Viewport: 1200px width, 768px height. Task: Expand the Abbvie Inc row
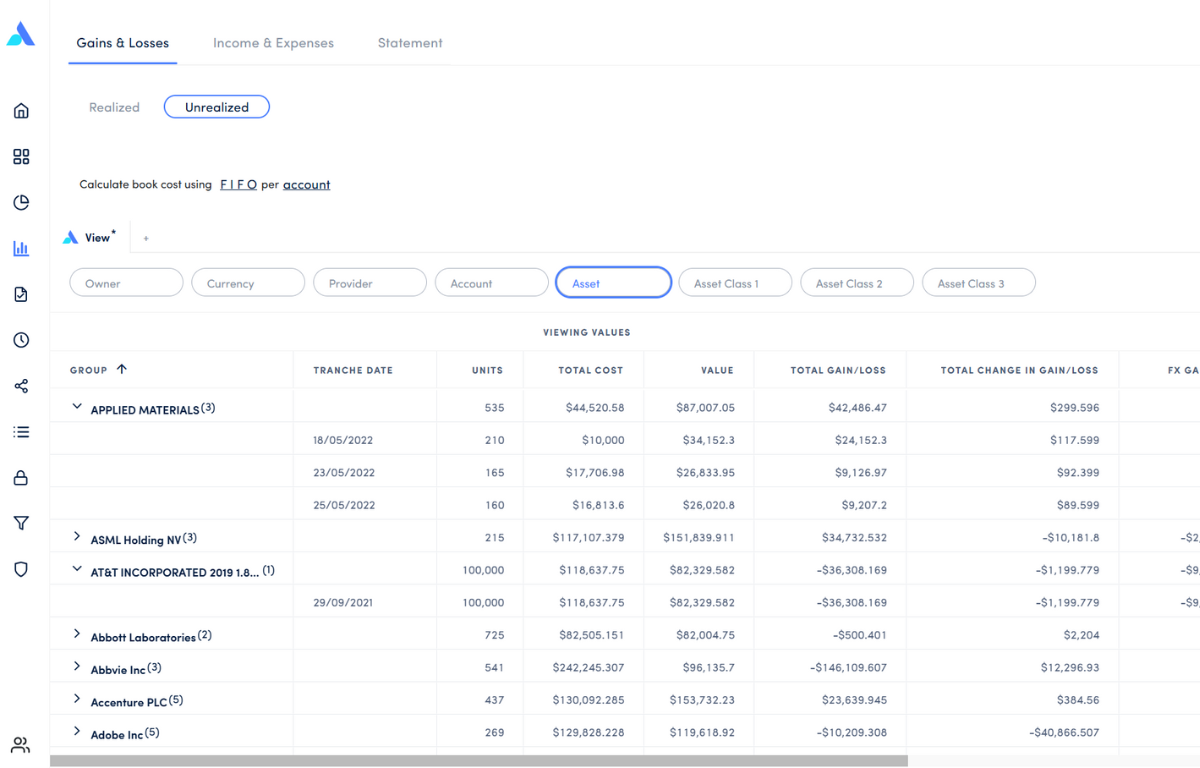coord(77,667)
